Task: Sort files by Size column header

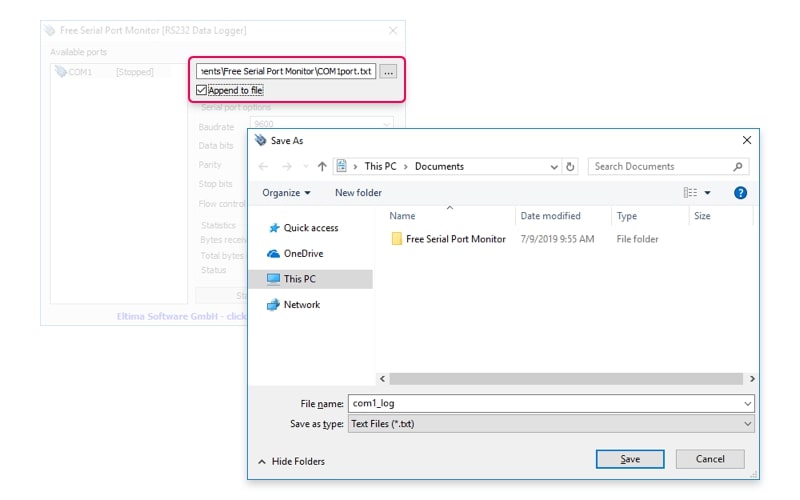Action: [x=702, y=216]
